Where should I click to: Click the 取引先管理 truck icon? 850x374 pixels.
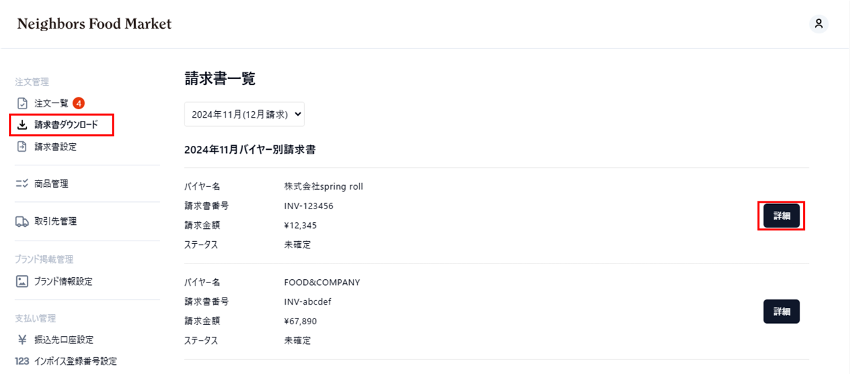(x=22, y=221)
